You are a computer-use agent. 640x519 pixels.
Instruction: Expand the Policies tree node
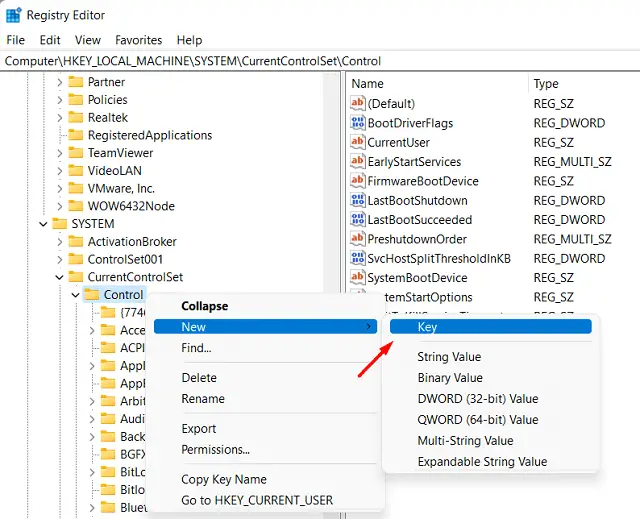tap(60, 100)
